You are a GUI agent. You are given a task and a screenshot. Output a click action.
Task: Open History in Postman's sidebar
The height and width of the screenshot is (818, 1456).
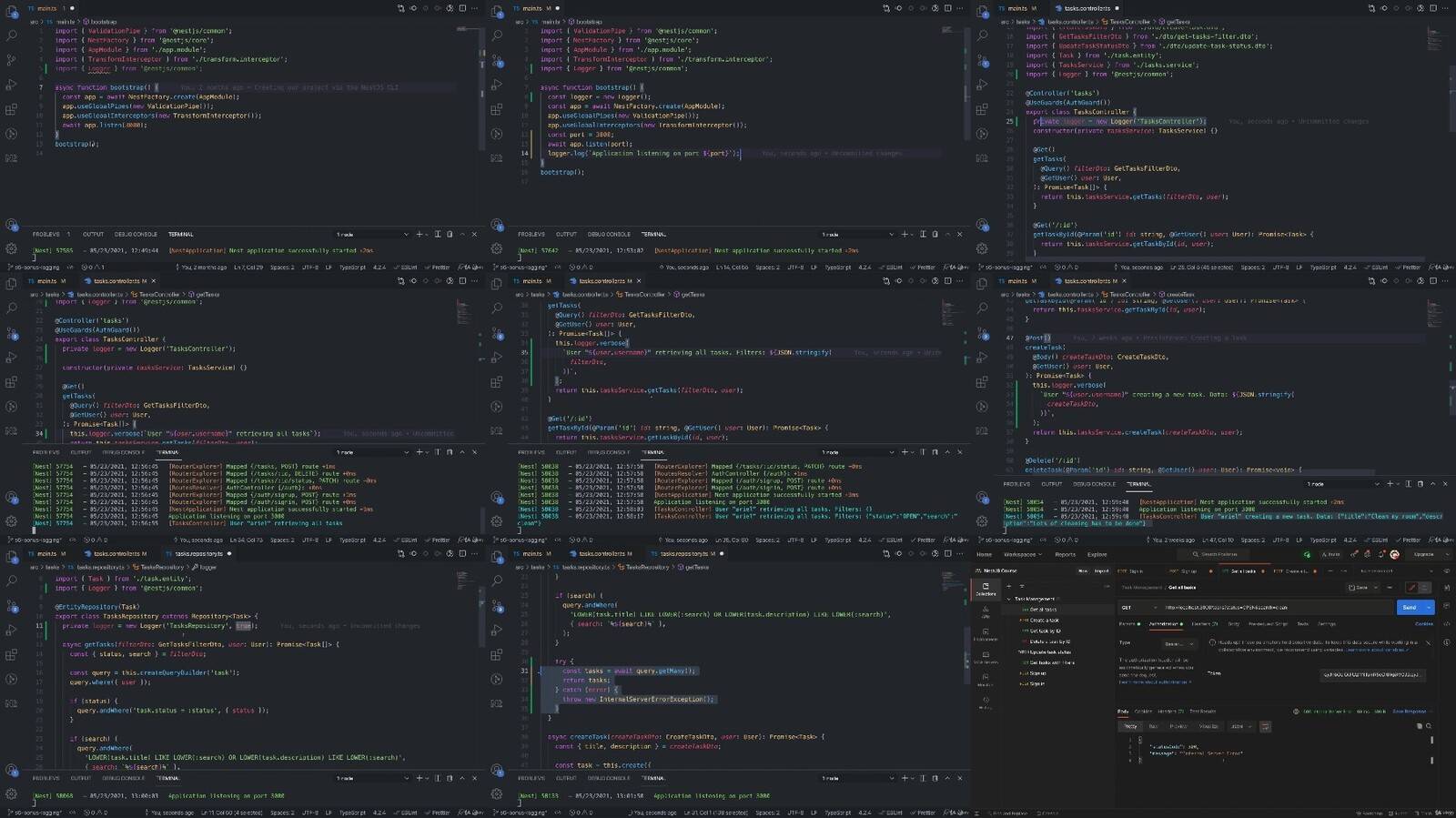click(x=986, y=702)
